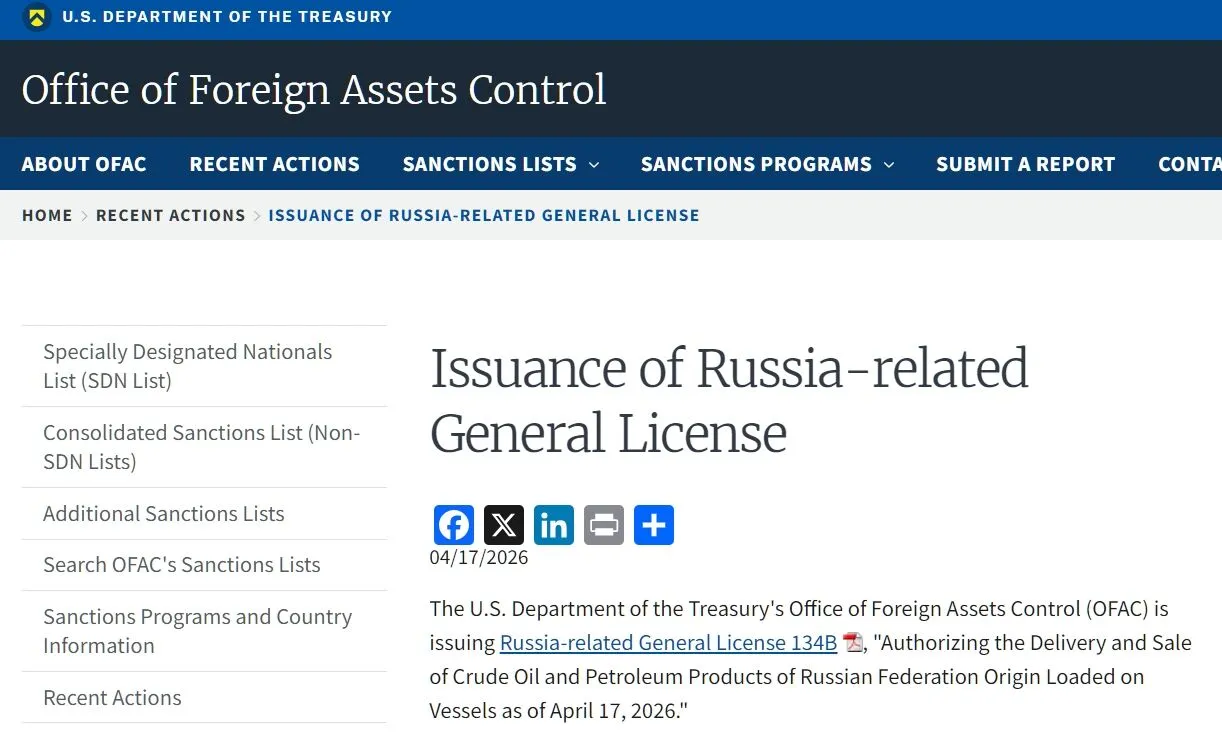This screenshot has width=1222, height=739.
Task: Select the breadcrumb arrow after HOME
Action: click(x=85, y=215)
